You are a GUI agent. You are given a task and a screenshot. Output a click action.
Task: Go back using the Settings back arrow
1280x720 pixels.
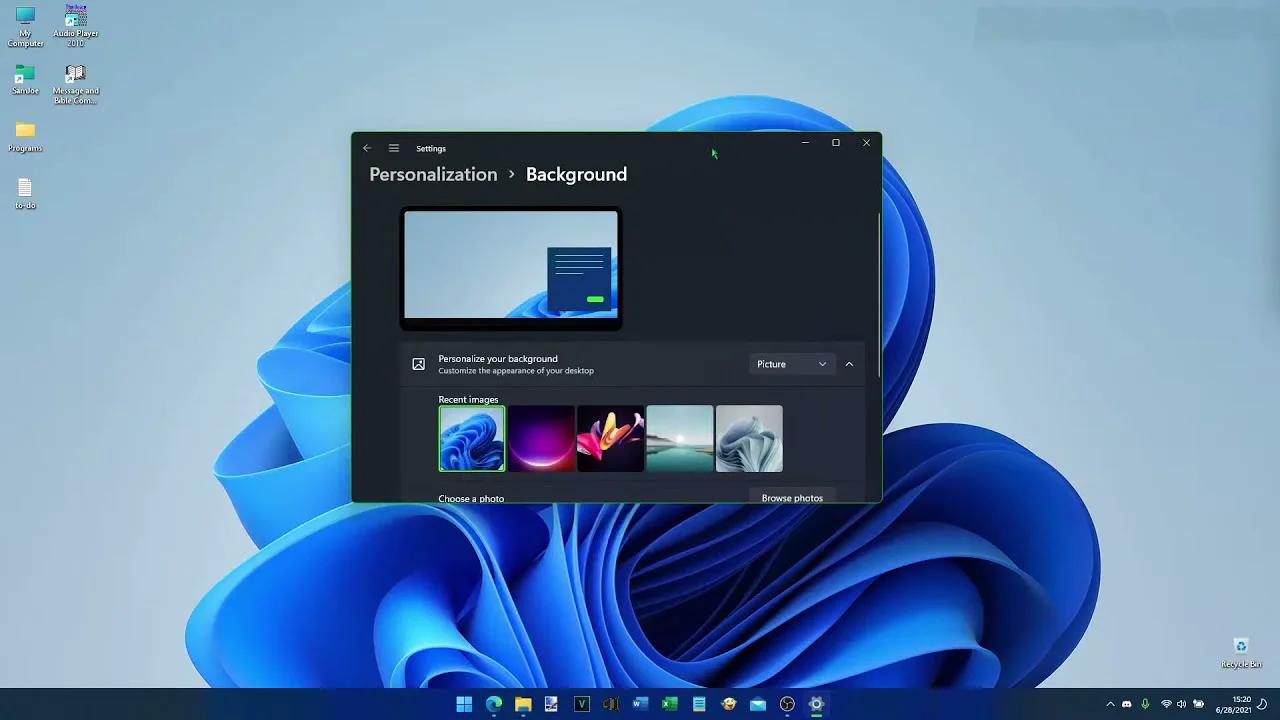coord(366,147)
